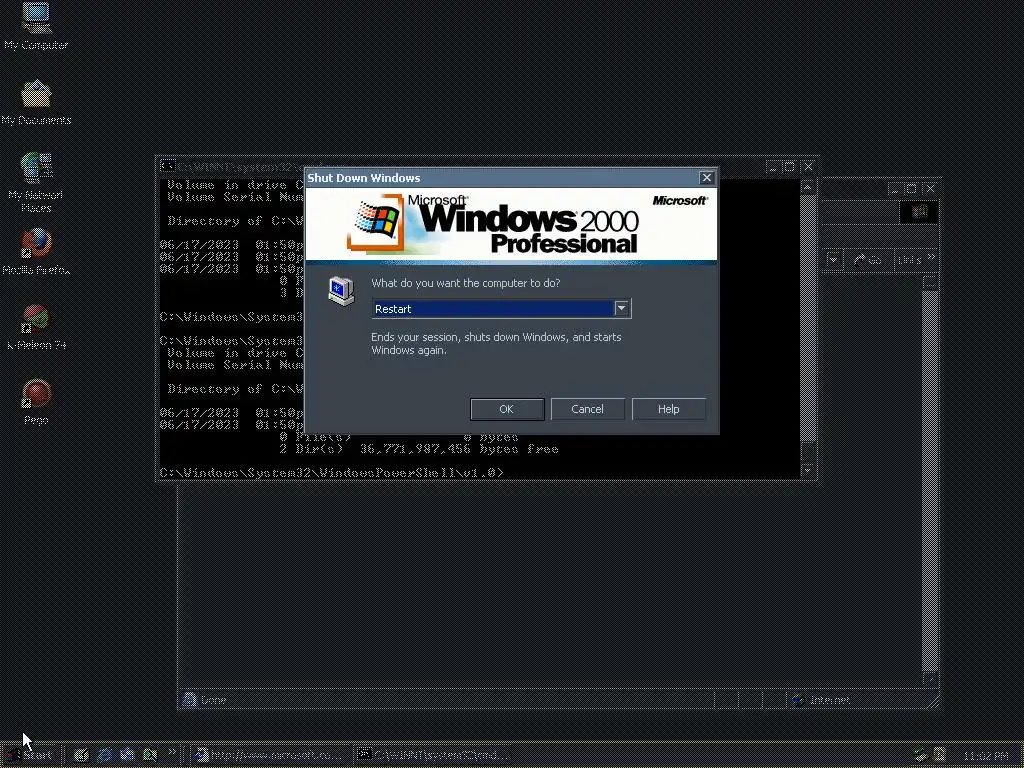Click Cancel in the Shut Down Windows dialog
This screenshot has width=1024, height=768.
[x=587, y=409]
